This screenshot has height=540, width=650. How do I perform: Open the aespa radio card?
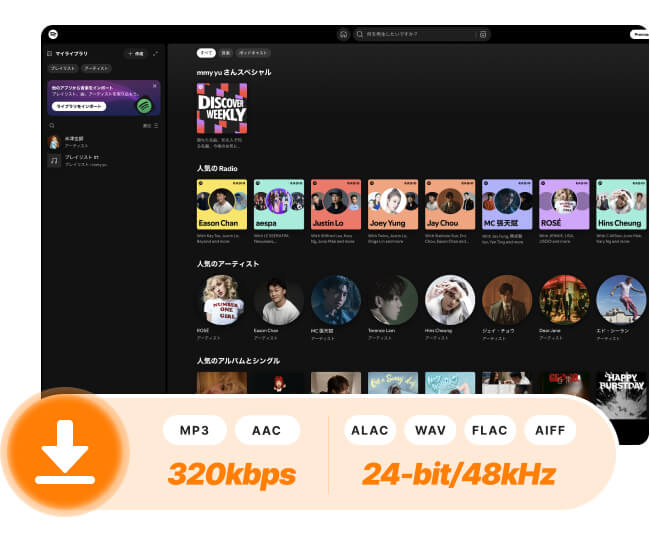point(279,204)
